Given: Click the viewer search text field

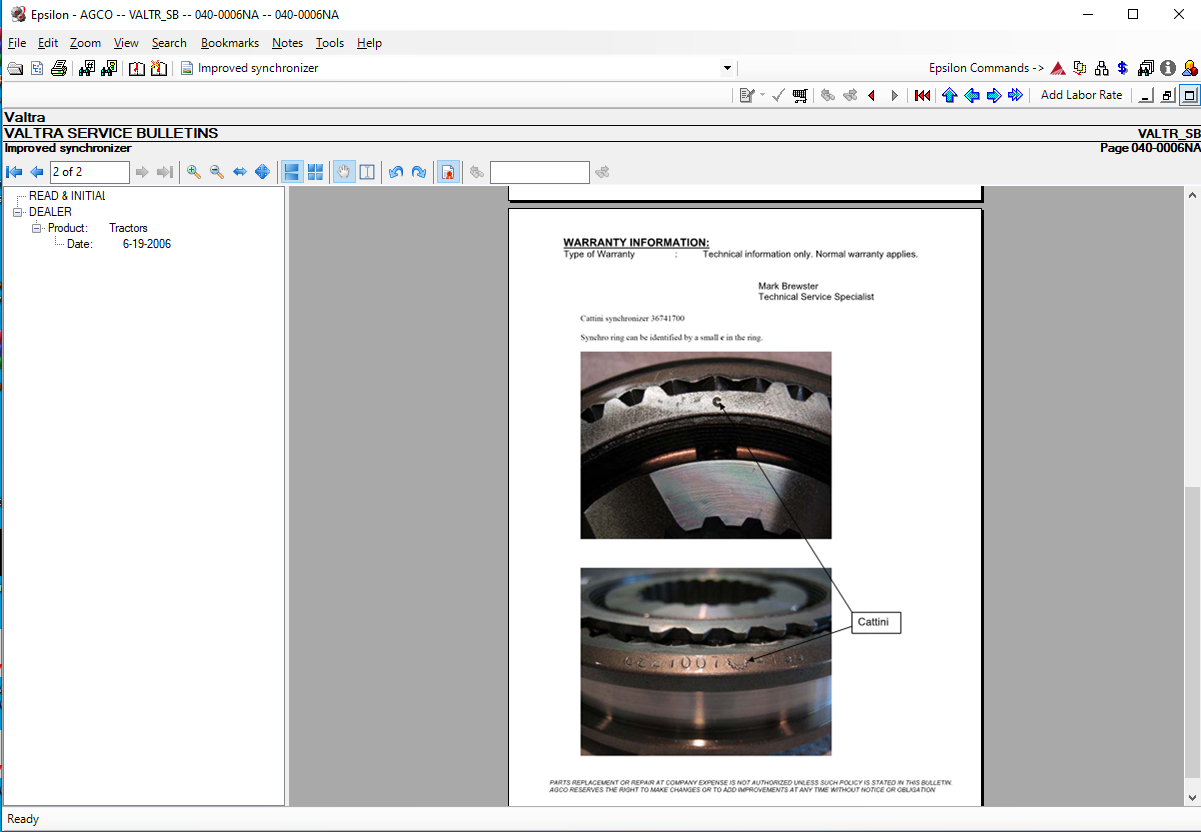Looking at the screenshot, I should click(x=540, y=172).
